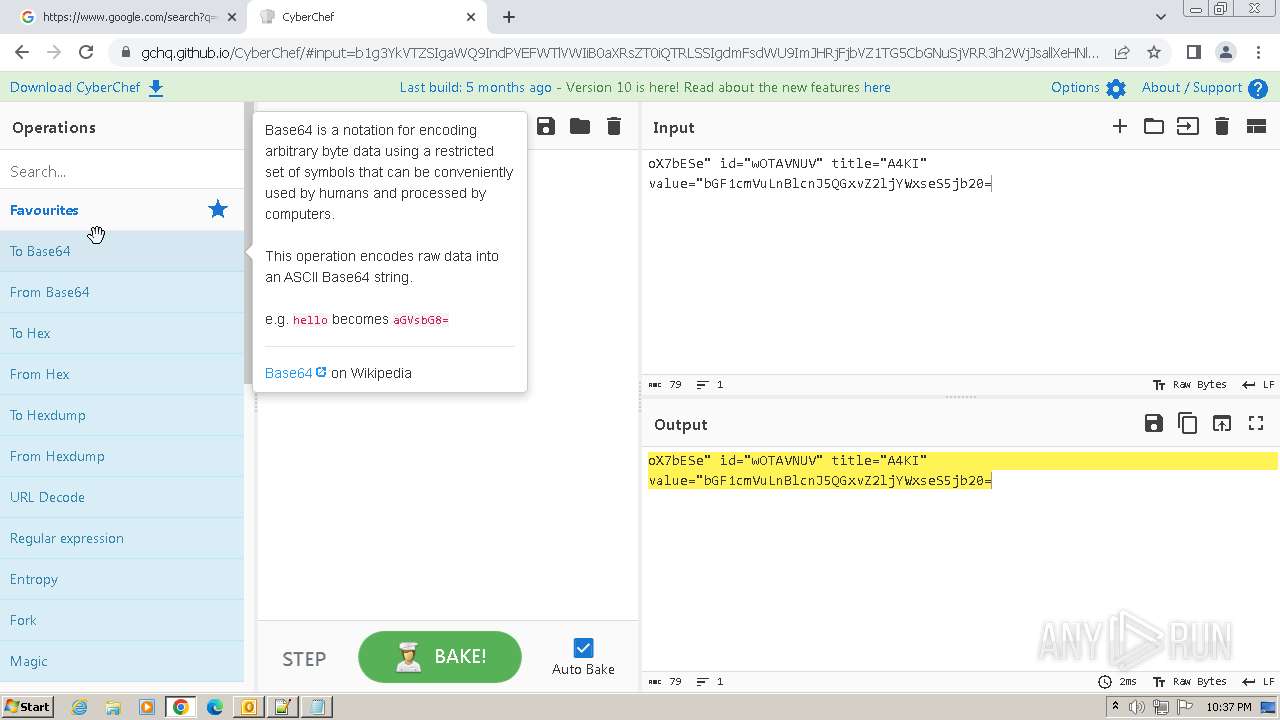Select To Hexdump operation
The height and width of the screenshot is (720, 1280).
click(x=122, y=415)
